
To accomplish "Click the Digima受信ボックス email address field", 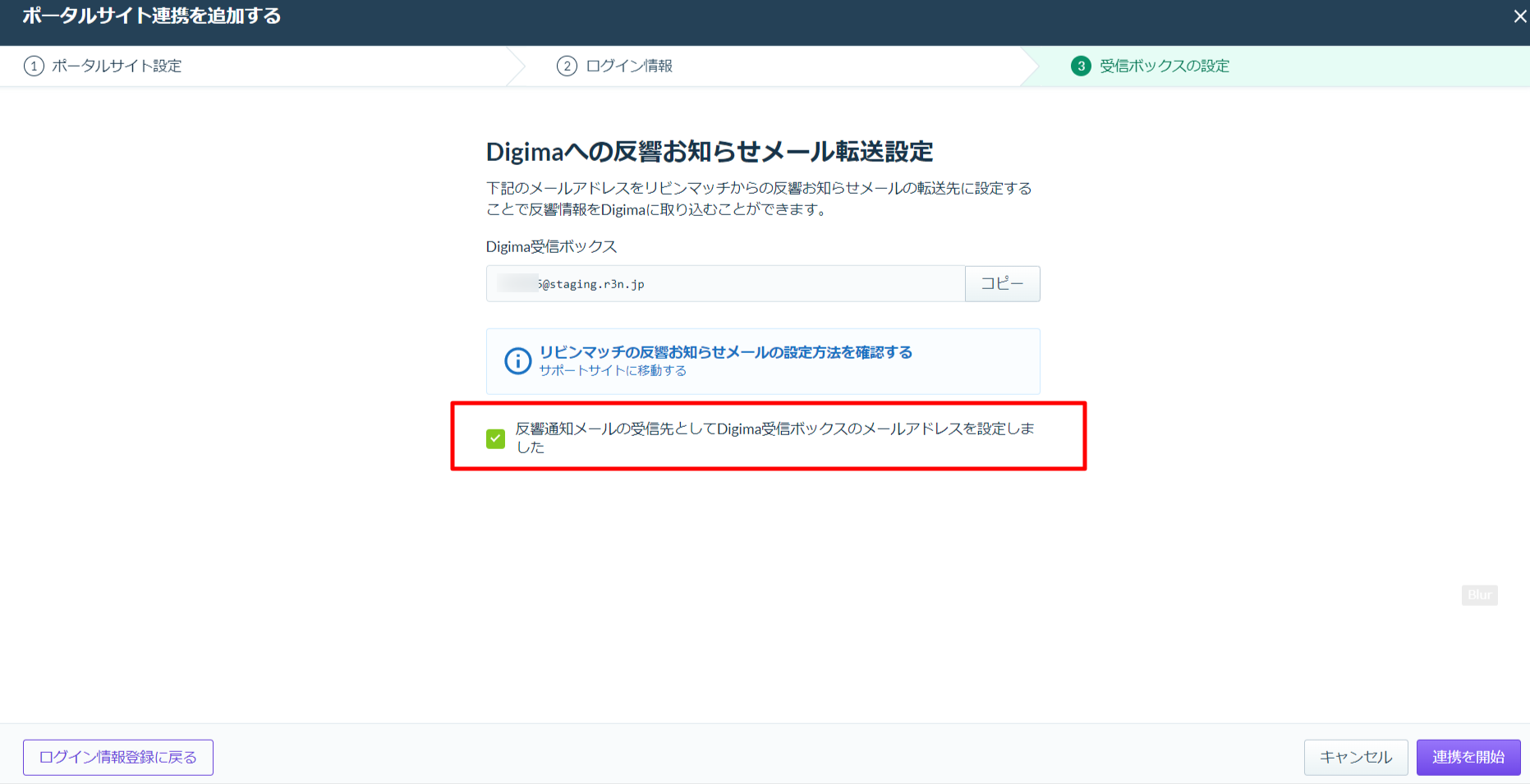I will 725,283.
